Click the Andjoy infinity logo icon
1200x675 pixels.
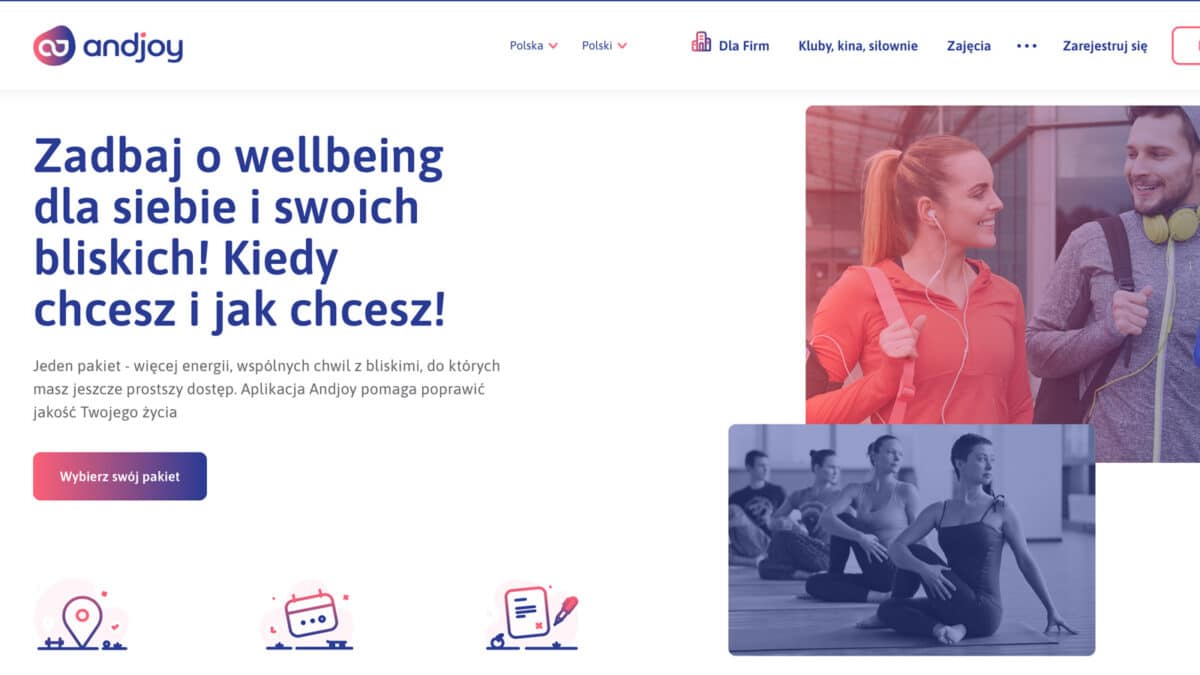(54, 46)
